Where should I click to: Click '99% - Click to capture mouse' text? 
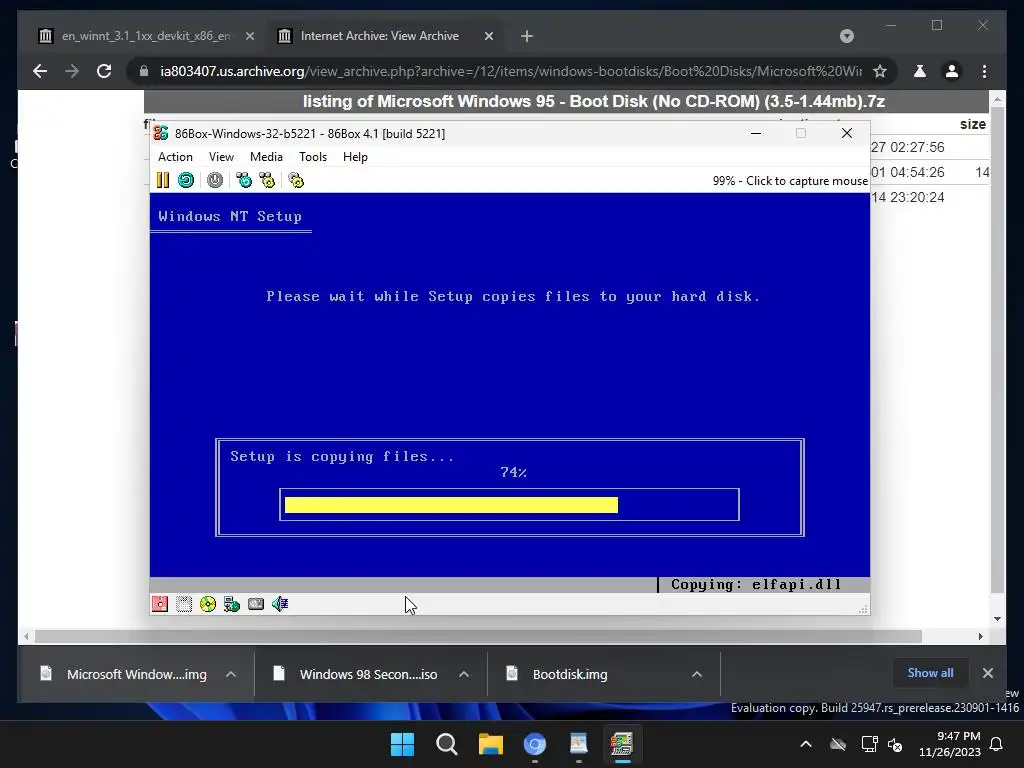[790, 181]
